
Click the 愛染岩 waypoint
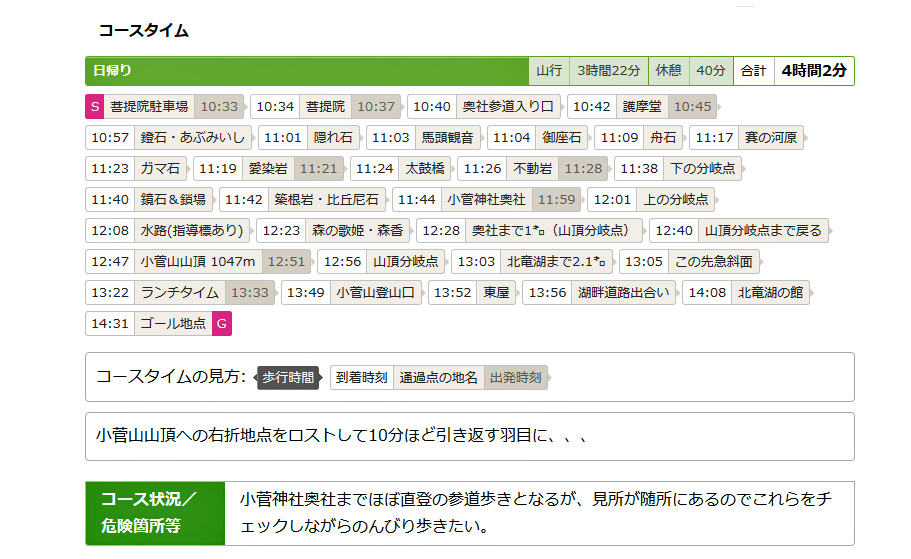(268, 168)
